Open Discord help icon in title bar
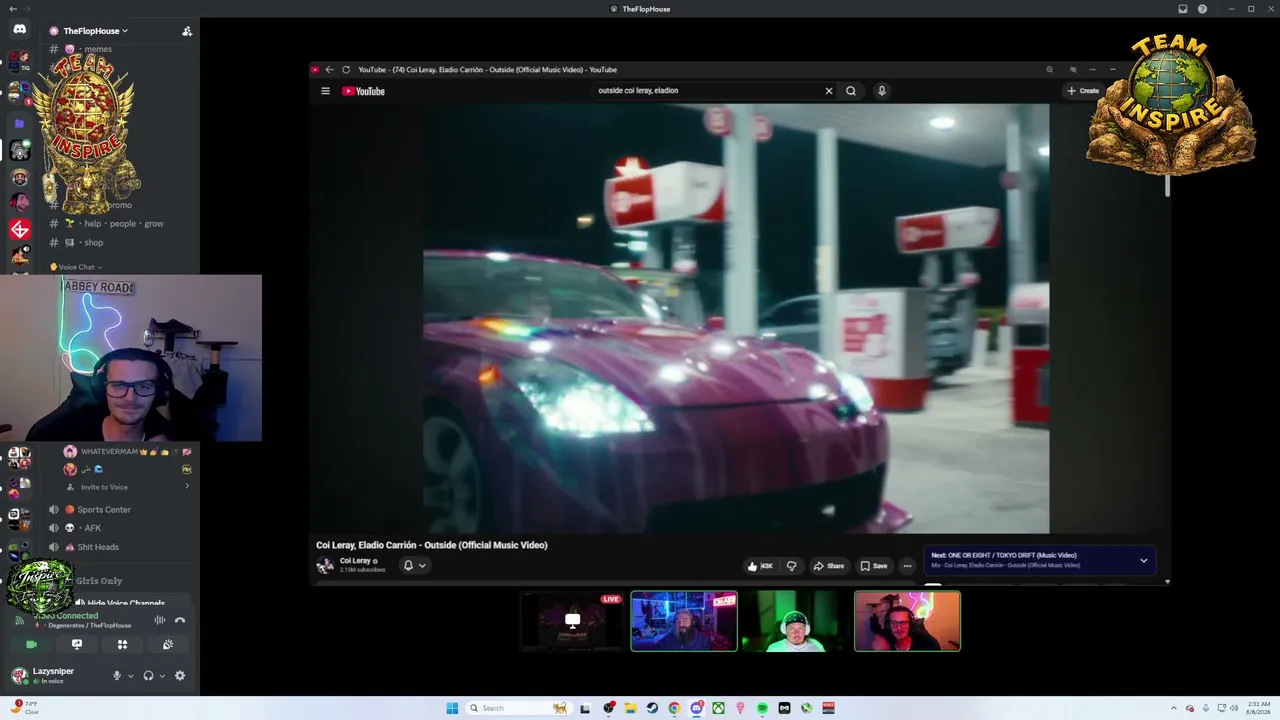The image size is (1280, 720). (x=1202, y=9)
